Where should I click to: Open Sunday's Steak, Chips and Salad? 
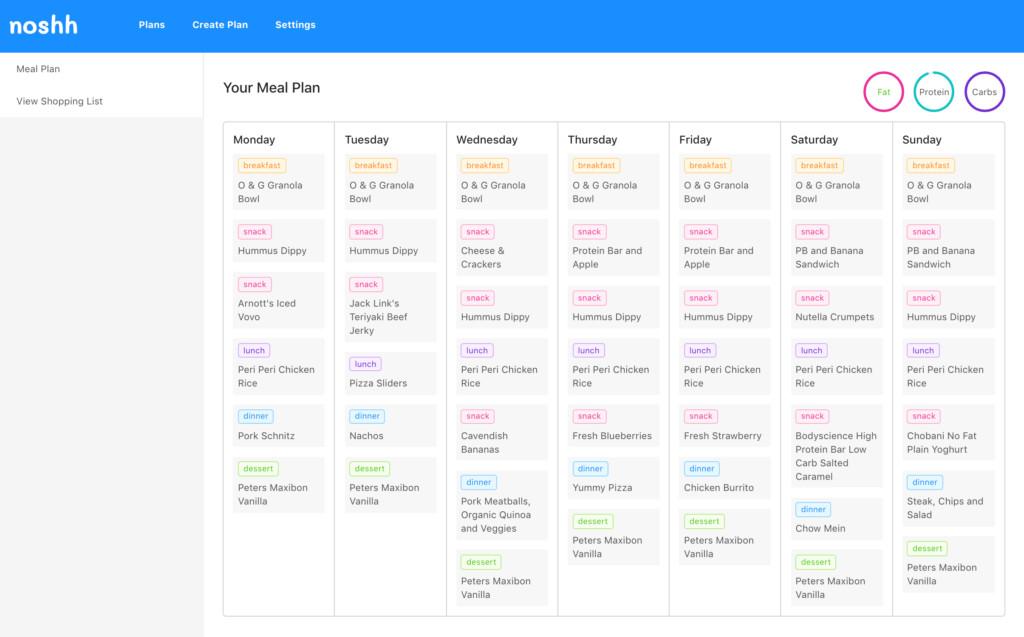click(948, 498)
